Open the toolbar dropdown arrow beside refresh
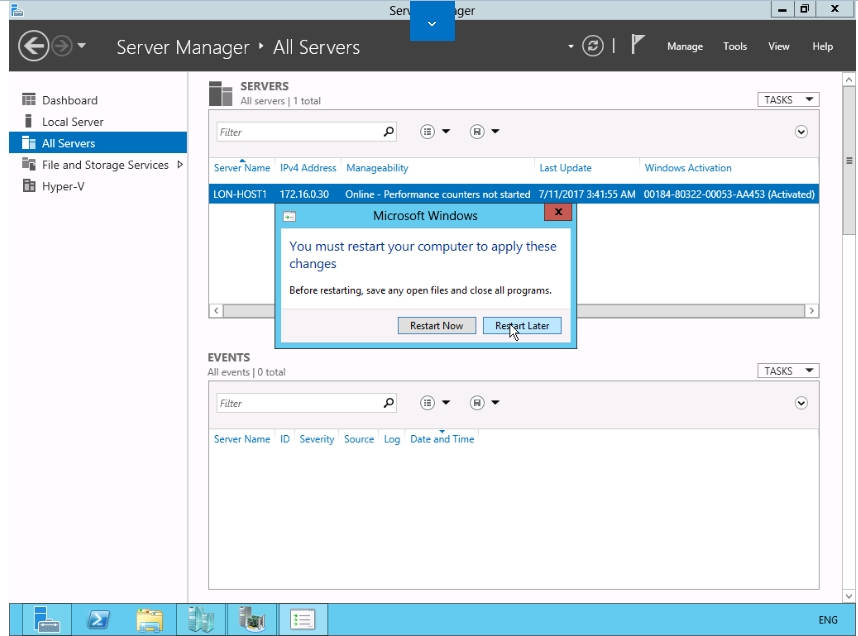 [x=571, y=47]
